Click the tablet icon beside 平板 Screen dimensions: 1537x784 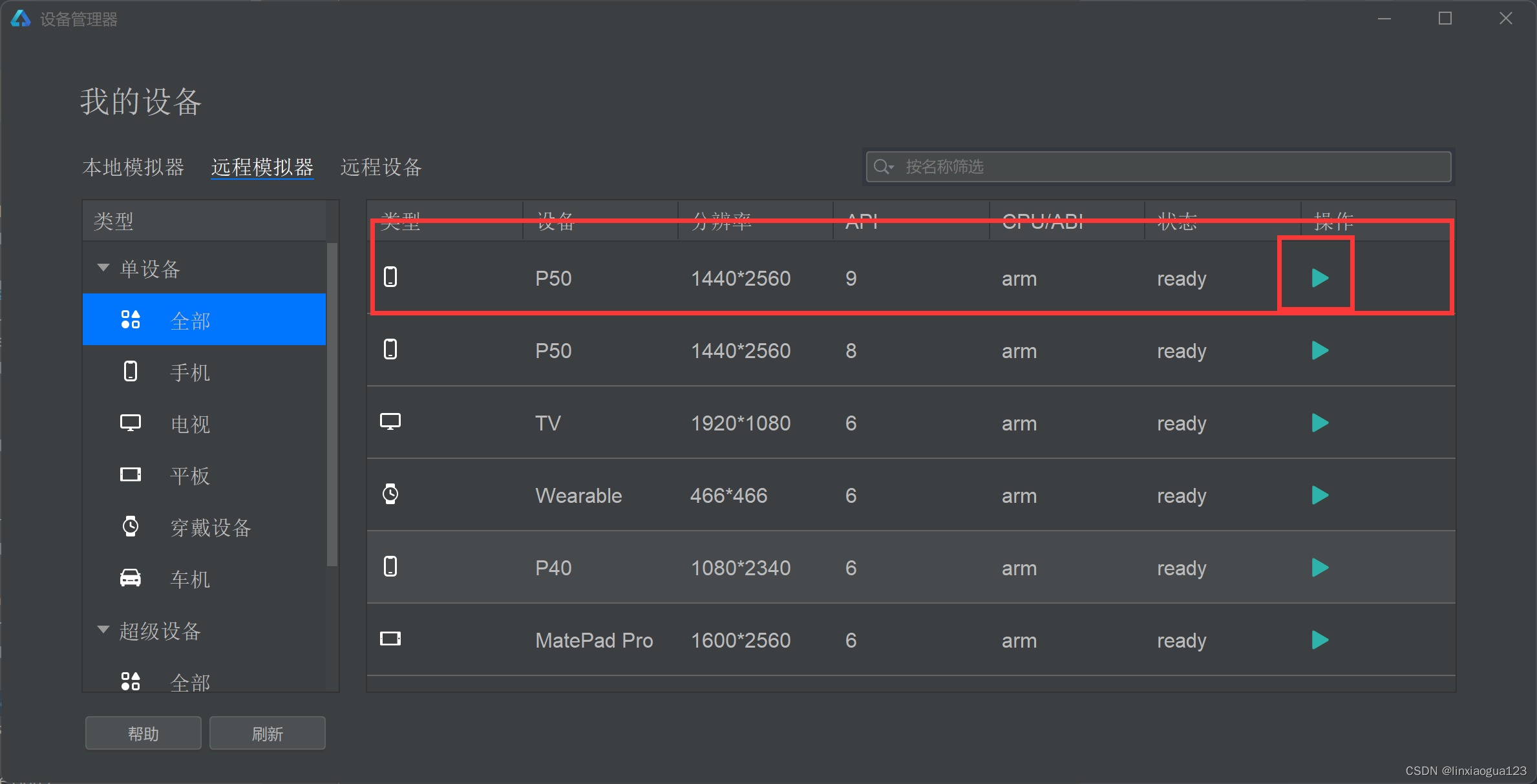(x=131, y=475)
